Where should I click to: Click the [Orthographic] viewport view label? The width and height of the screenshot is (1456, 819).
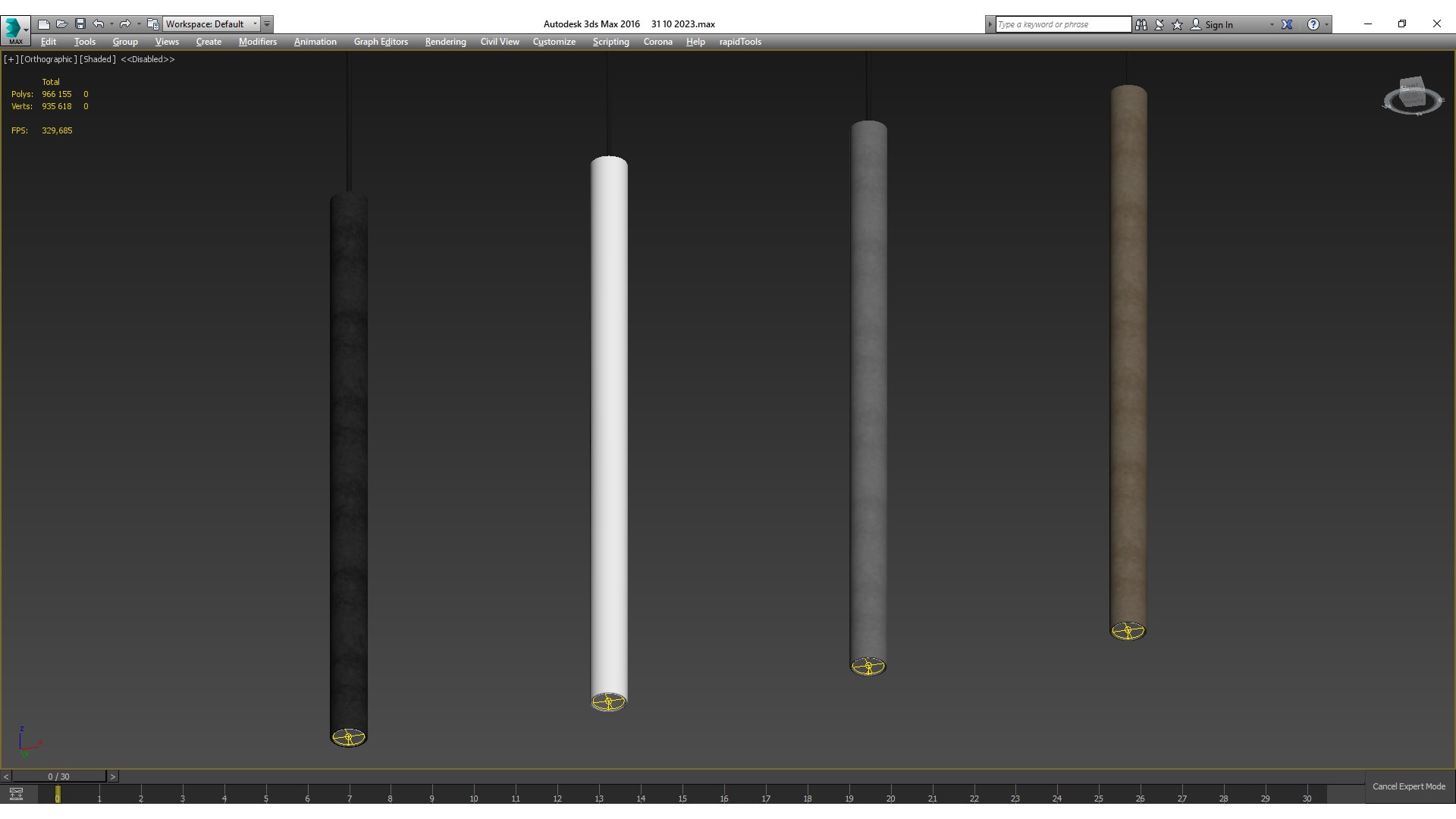(x=49, y=59)
